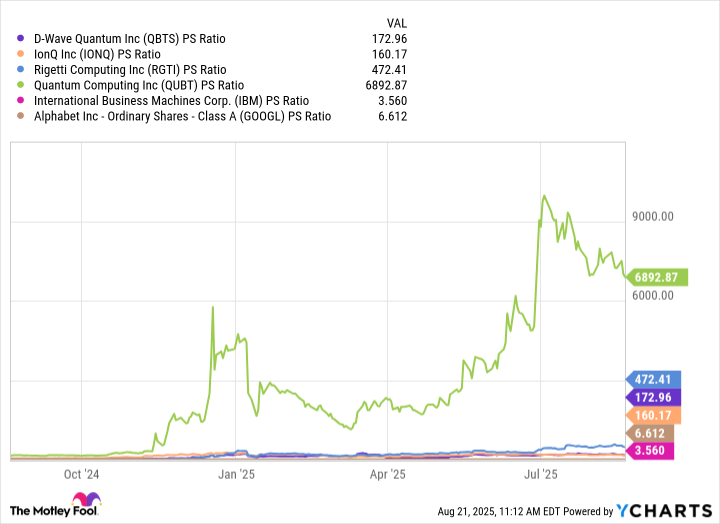Select International Business Machines Corp. (IBM) label
Image resolution: width=720 pixels, height=524 pixels.
point(171,101)
